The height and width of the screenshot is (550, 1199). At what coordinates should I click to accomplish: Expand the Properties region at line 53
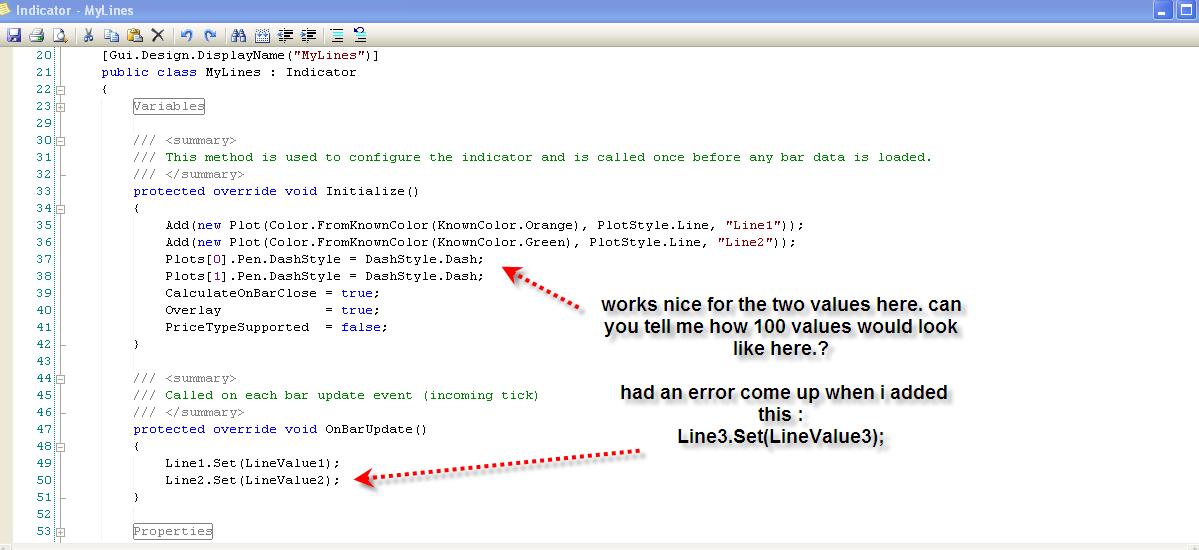60,532
